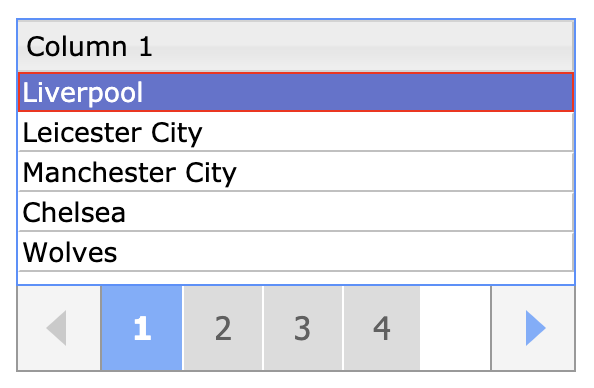Highlight the Wolves row
The height and width of the screenshot is (388, 594).
pyautogui.click(x=296, y=252)
